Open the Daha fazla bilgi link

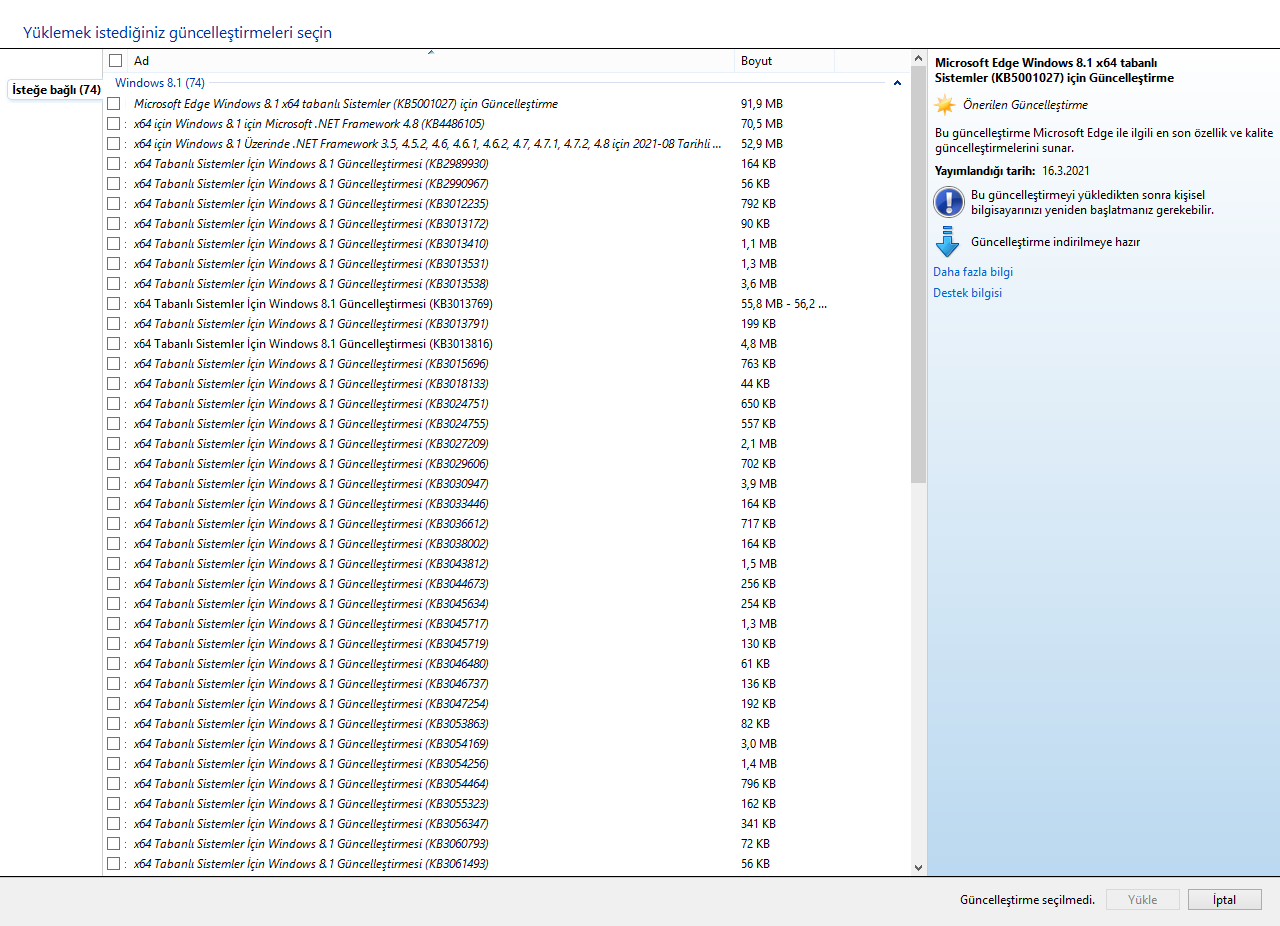[973, 272]
